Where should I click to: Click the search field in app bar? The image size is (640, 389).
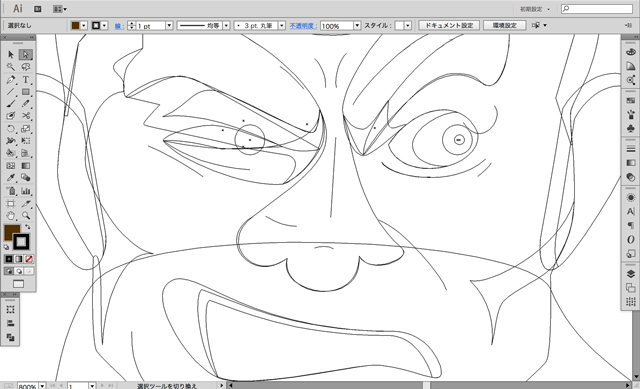(597, 9)
